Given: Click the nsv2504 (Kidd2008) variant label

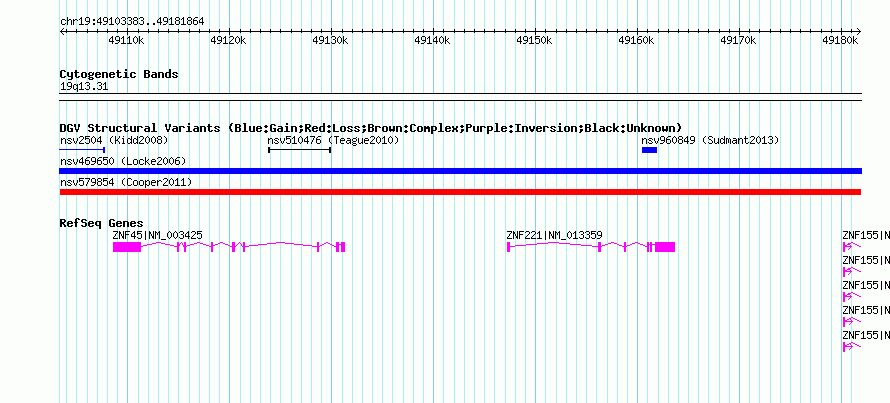Looking at the screenshot, I should coord(114,140).
